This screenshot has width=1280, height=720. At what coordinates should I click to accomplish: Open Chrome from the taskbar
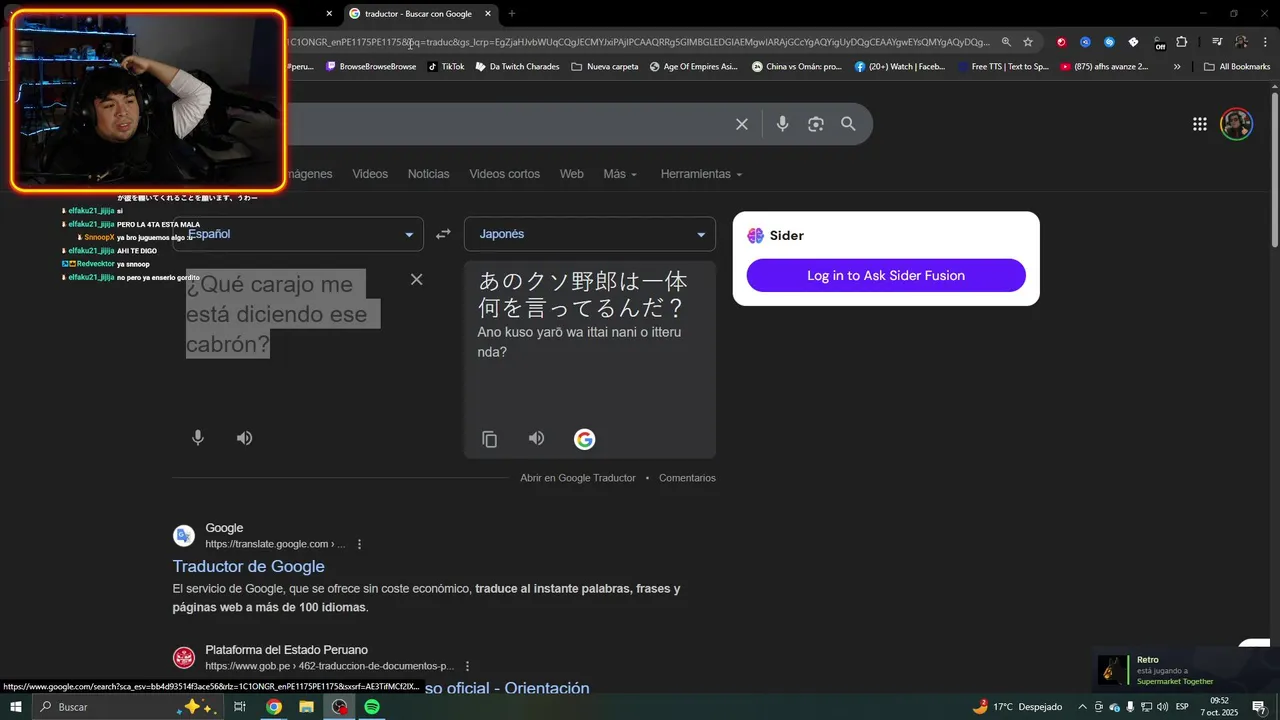[273, 707]
